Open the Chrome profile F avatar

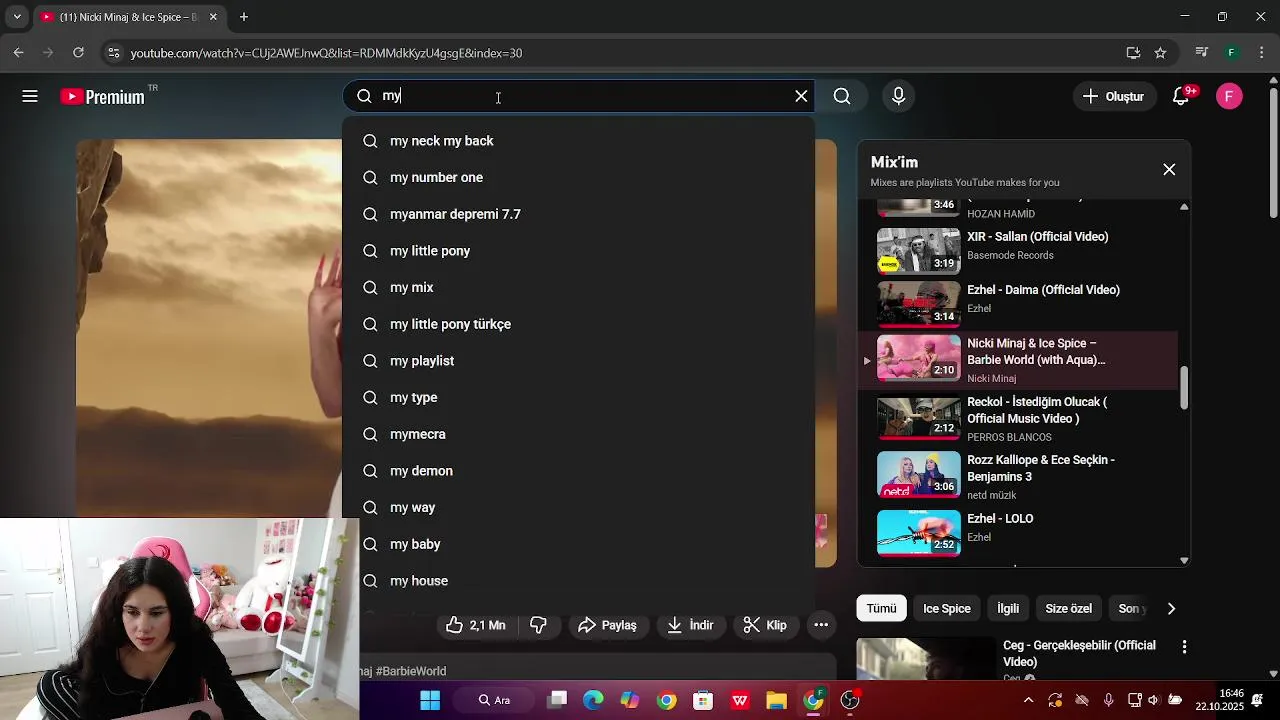point(1232,53)
